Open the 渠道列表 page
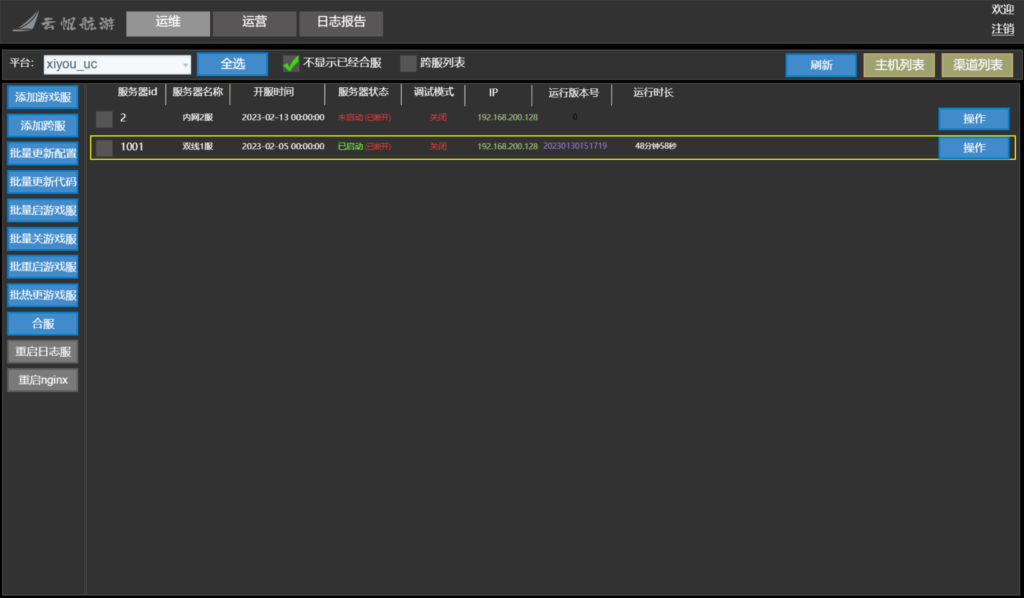The height and width of the screenshot is (598, 1024). tap(977, 65)
